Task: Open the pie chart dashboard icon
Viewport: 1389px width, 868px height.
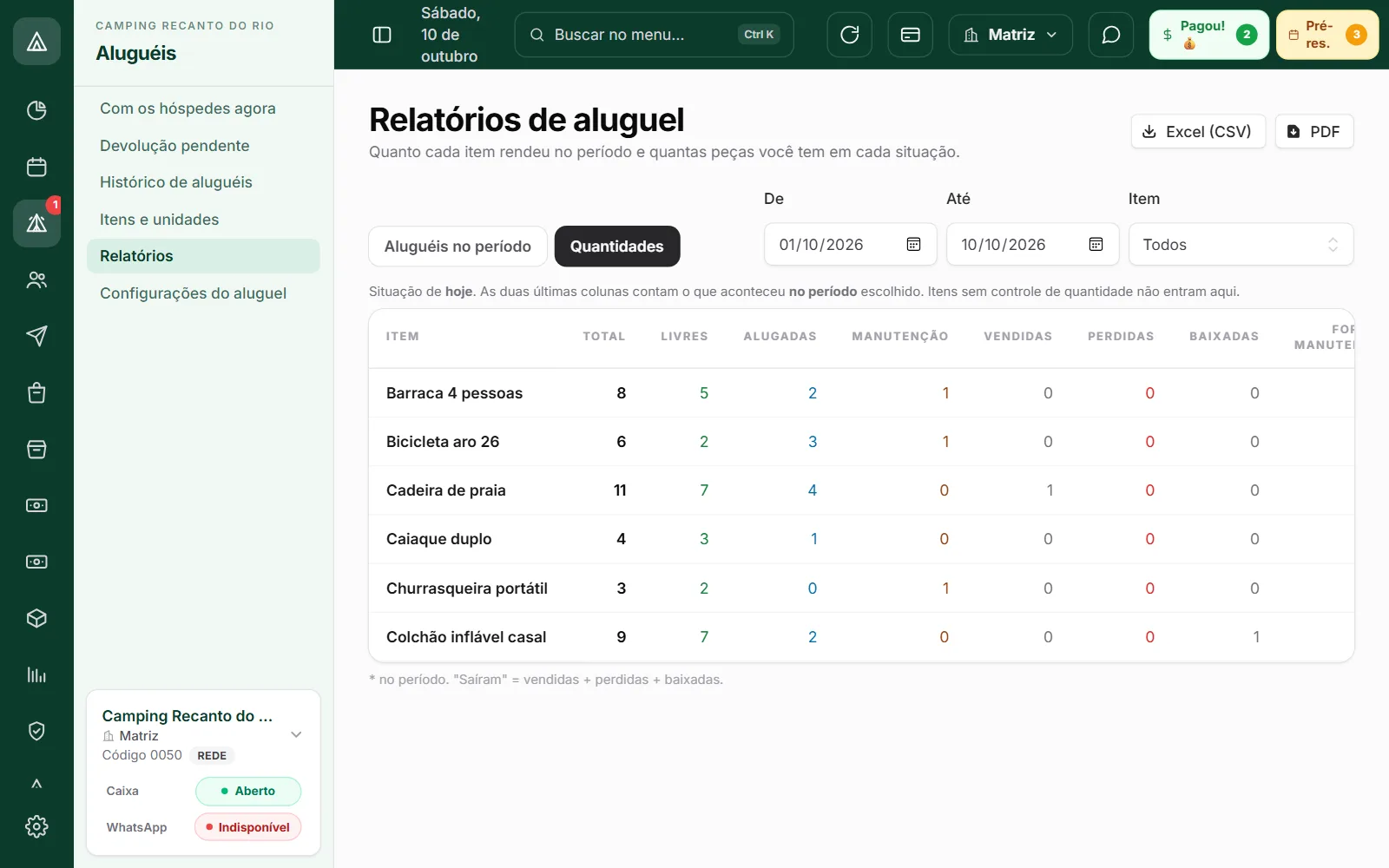Action: 36,110
